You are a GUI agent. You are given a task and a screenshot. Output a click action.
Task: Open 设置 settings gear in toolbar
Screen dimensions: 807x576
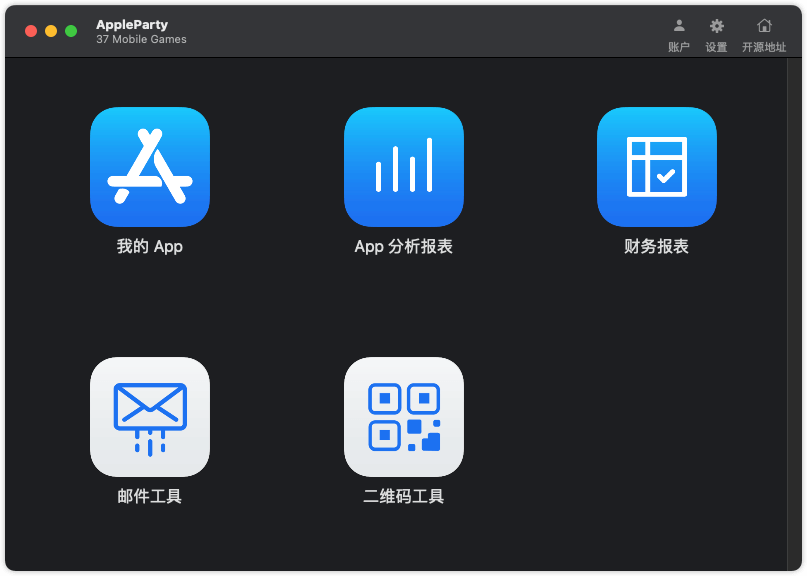click(x=716, y=25)
